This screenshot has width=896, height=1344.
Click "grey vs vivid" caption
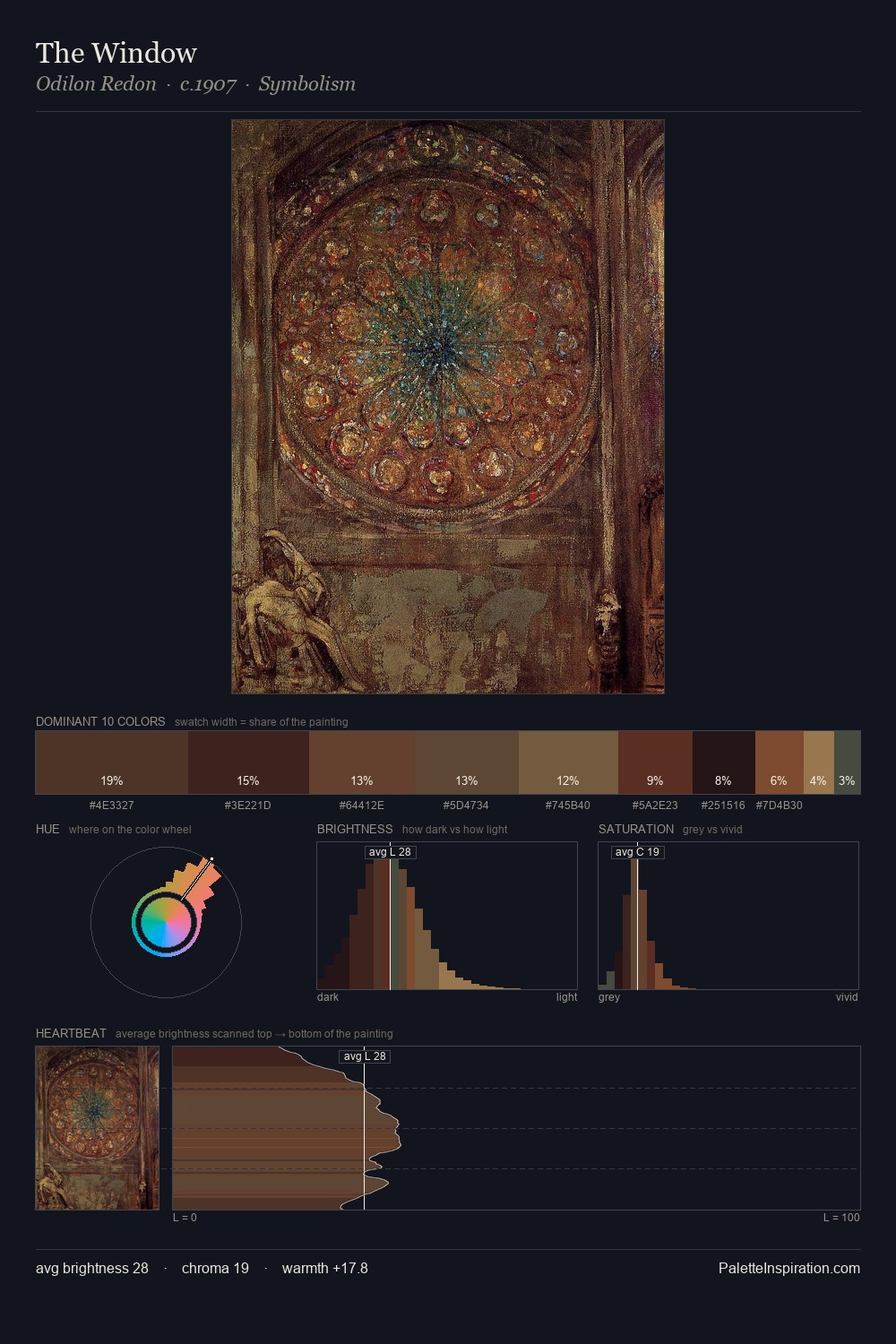(x=712, y=830)
